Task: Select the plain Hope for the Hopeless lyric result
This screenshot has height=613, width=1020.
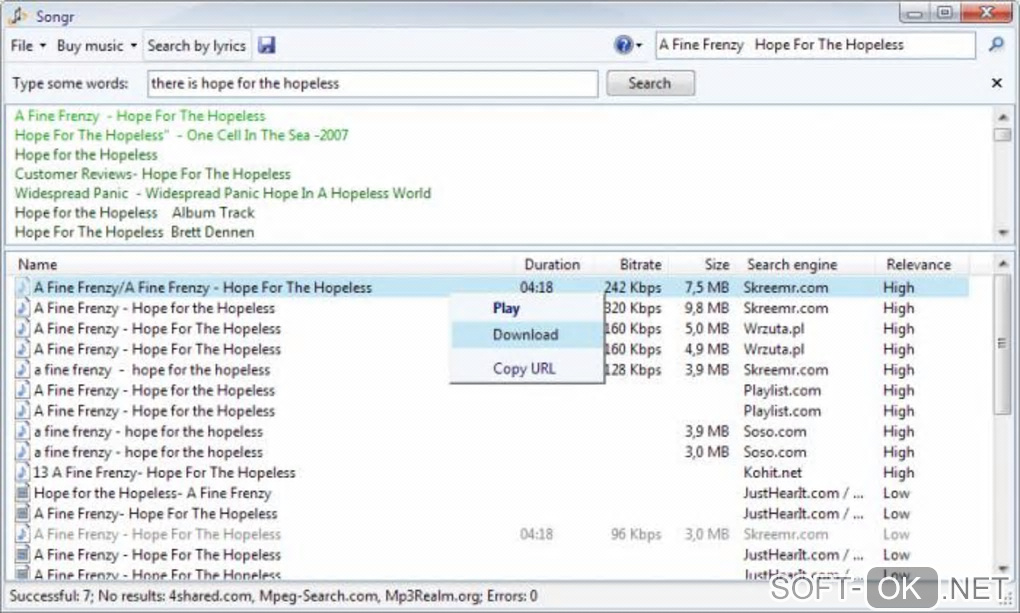Action: coord(86,155)
